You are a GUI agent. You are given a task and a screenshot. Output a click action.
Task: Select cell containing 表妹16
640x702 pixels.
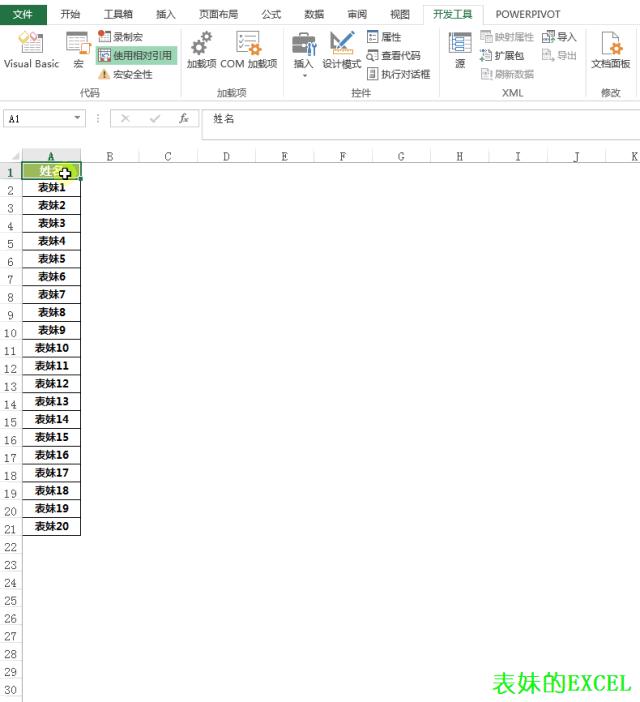click(x=51, y=455)
